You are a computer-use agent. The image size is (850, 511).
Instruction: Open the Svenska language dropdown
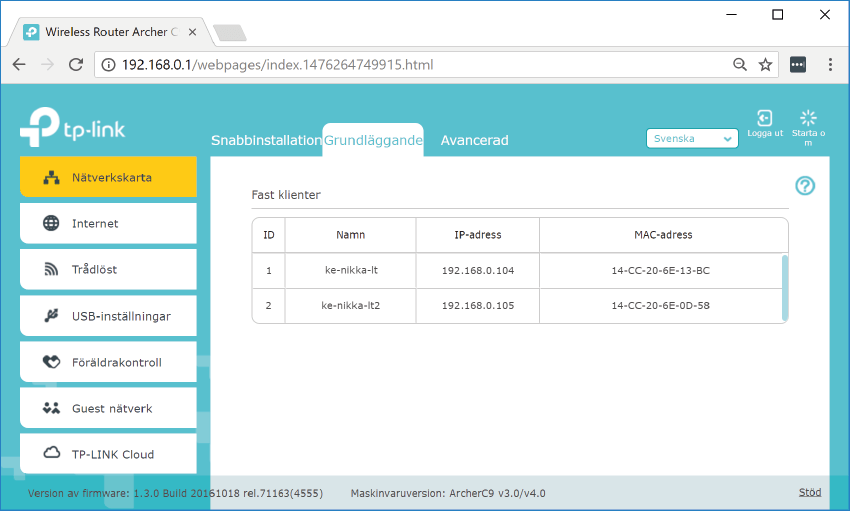click(692, 139)
